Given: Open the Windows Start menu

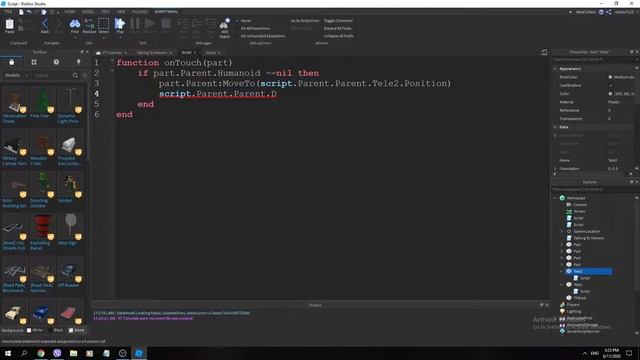Looking at the screenshot, I should 8,353.
